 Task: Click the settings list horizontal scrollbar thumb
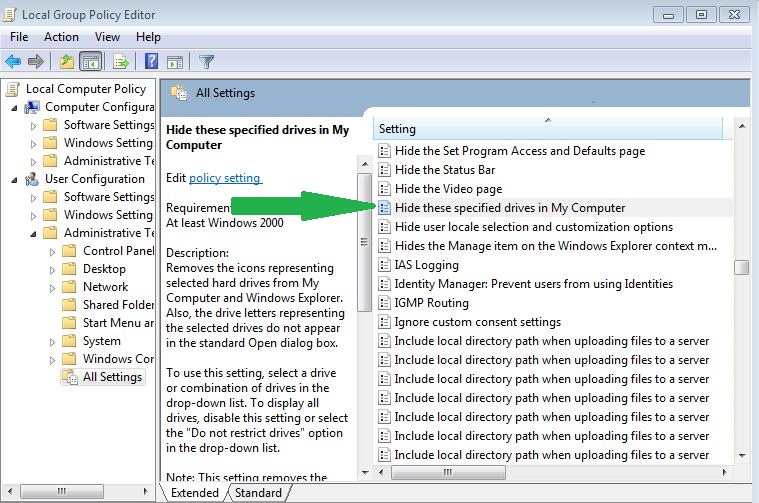(448, 472)
